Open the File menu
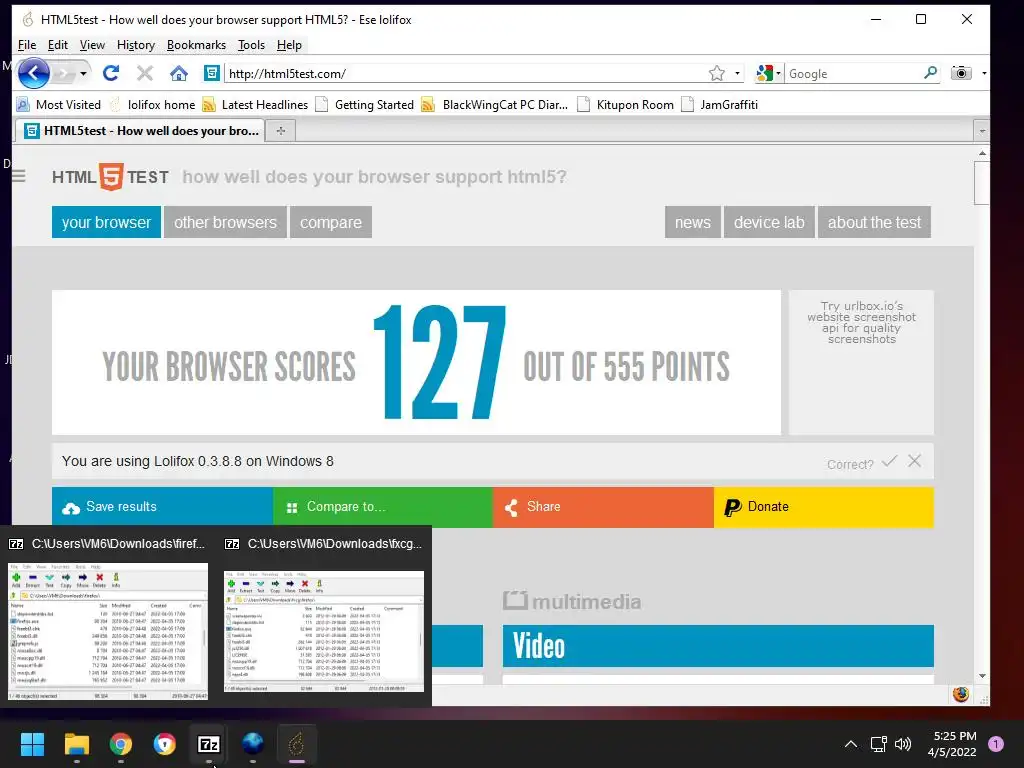Screen dimensions: 1024x768 click(27, 44)
